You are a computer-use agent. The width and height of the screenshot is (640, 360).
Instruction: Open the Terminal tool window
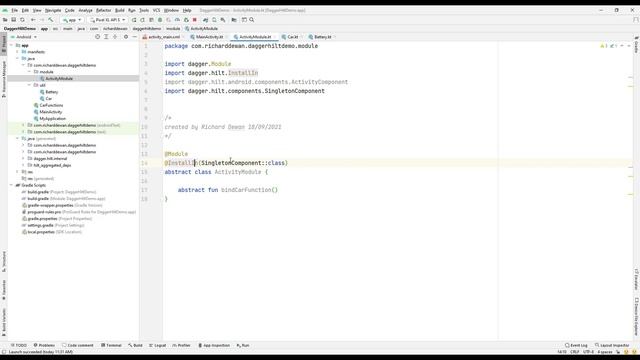111,345
